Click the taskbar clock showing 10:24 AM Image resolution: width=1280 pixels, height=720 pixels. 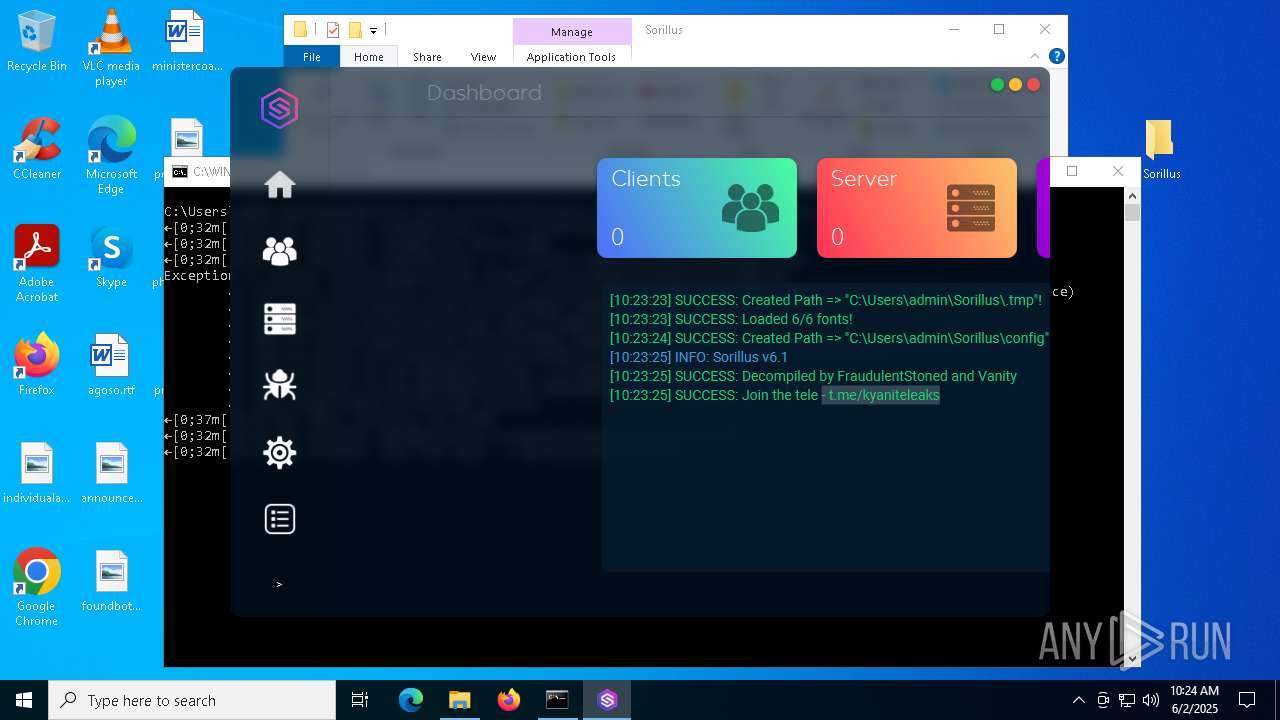pyautogui.click(x=1194, y=700)
